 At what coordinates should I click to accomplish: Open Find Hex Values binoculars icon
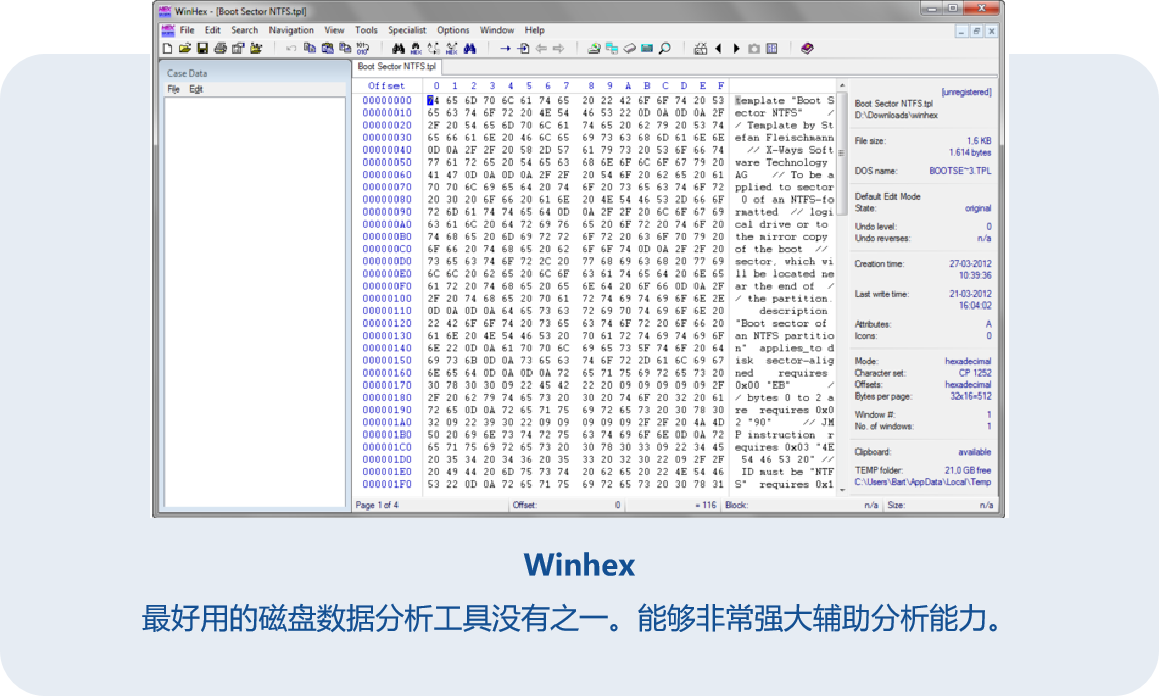tap(416, 49)
